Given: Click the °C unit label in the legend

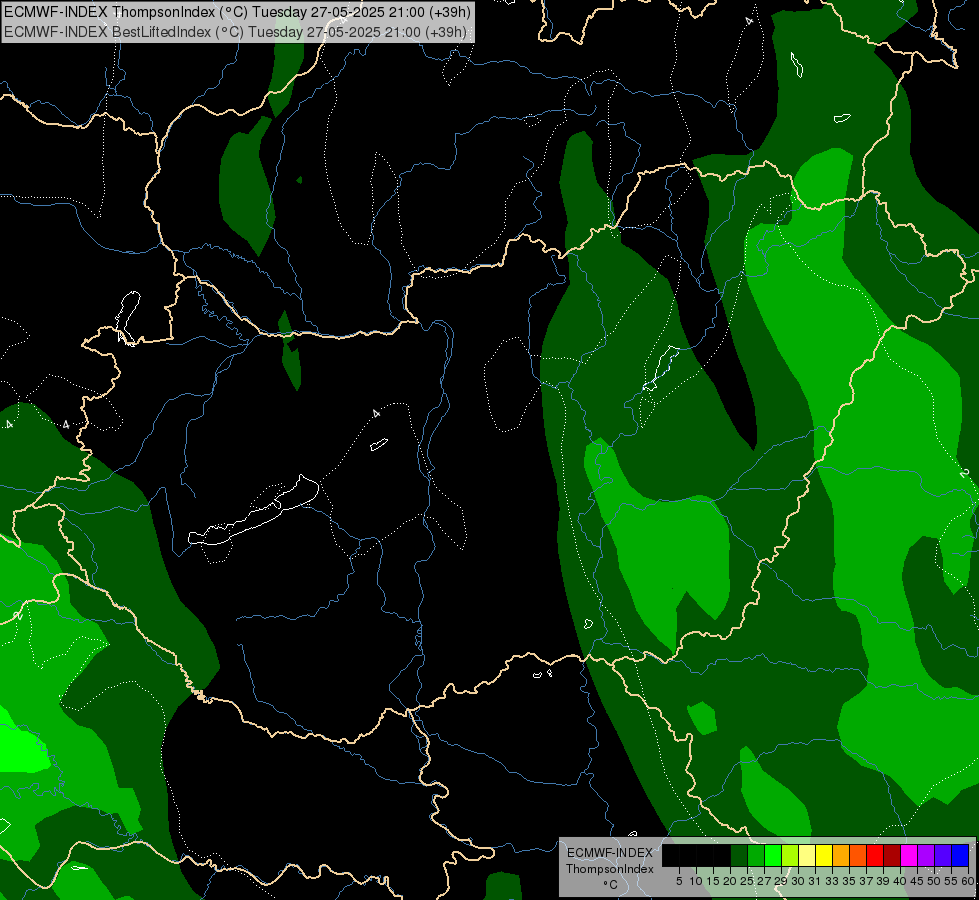Looking at the screenshot, I should [x=611, y=885].
